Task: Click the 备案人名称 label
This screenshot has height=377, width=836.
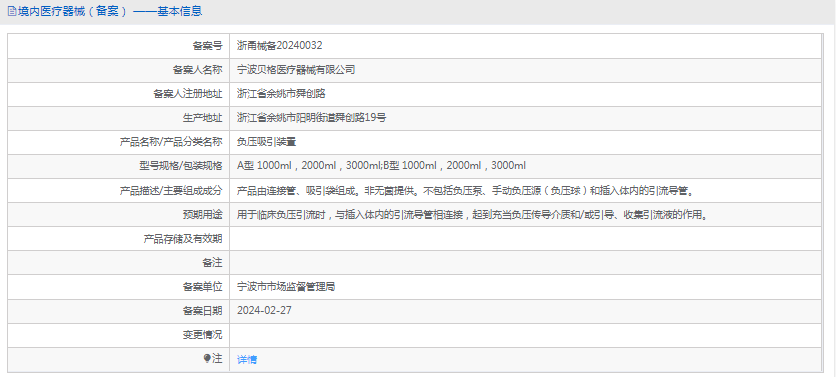Action: 197,70
